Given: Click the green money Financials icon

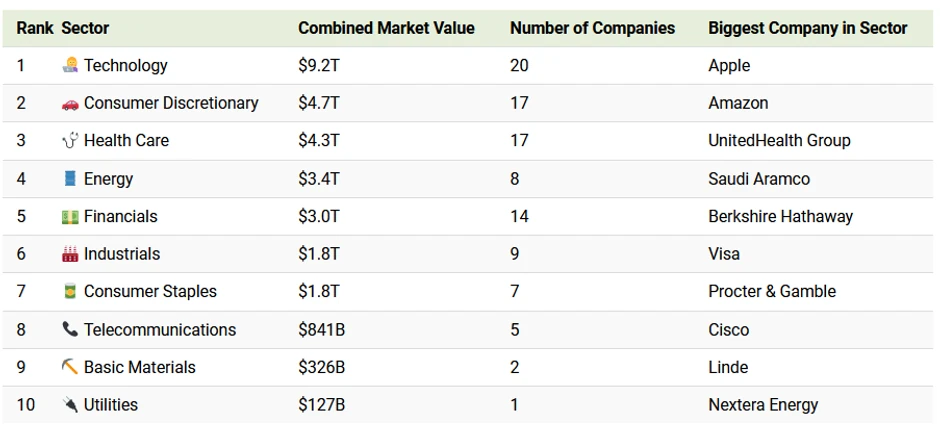Looking at the screenshot, I should point(70,217).
